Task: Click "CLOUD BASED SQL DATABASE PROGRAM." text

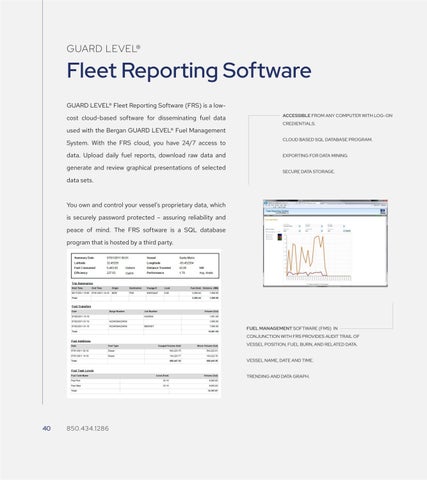Action: pos(327,139)
